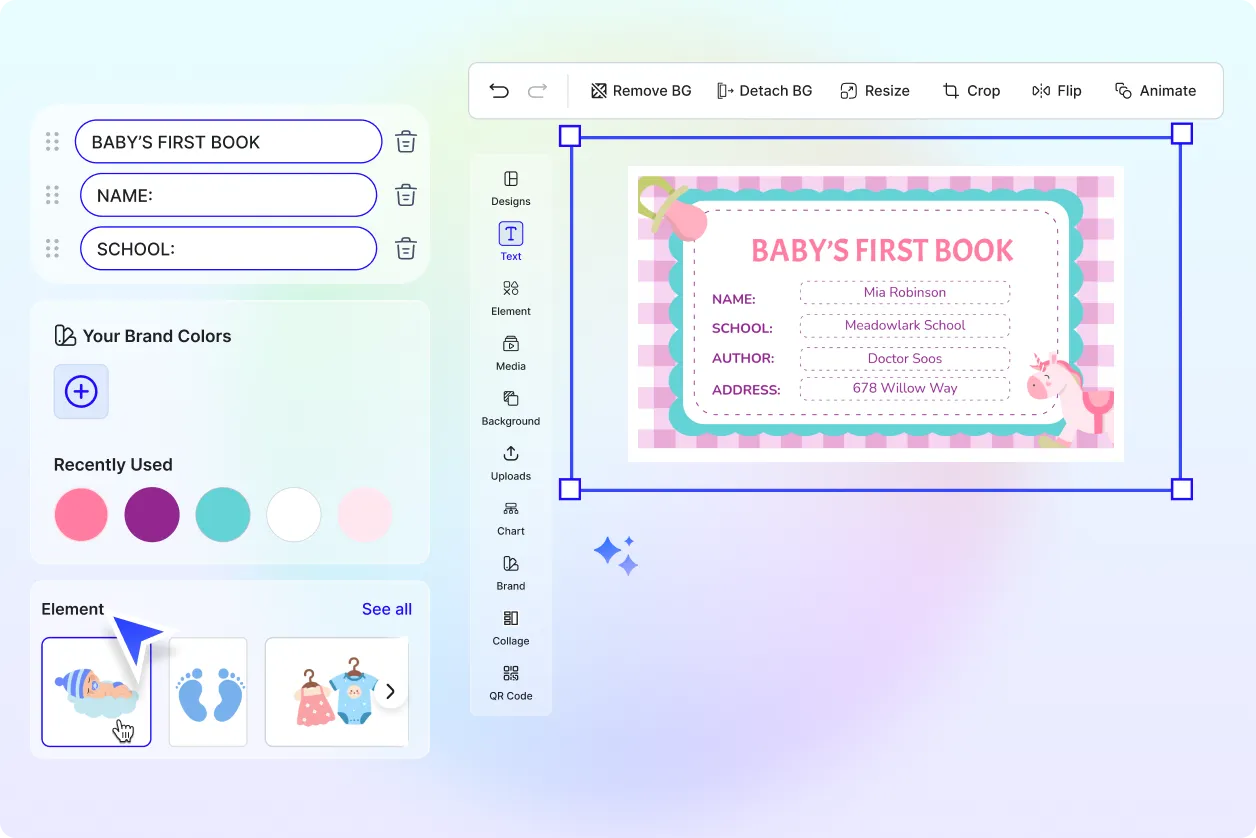
Task: Select the baby clothes element thumbnail
Action: 336,692
